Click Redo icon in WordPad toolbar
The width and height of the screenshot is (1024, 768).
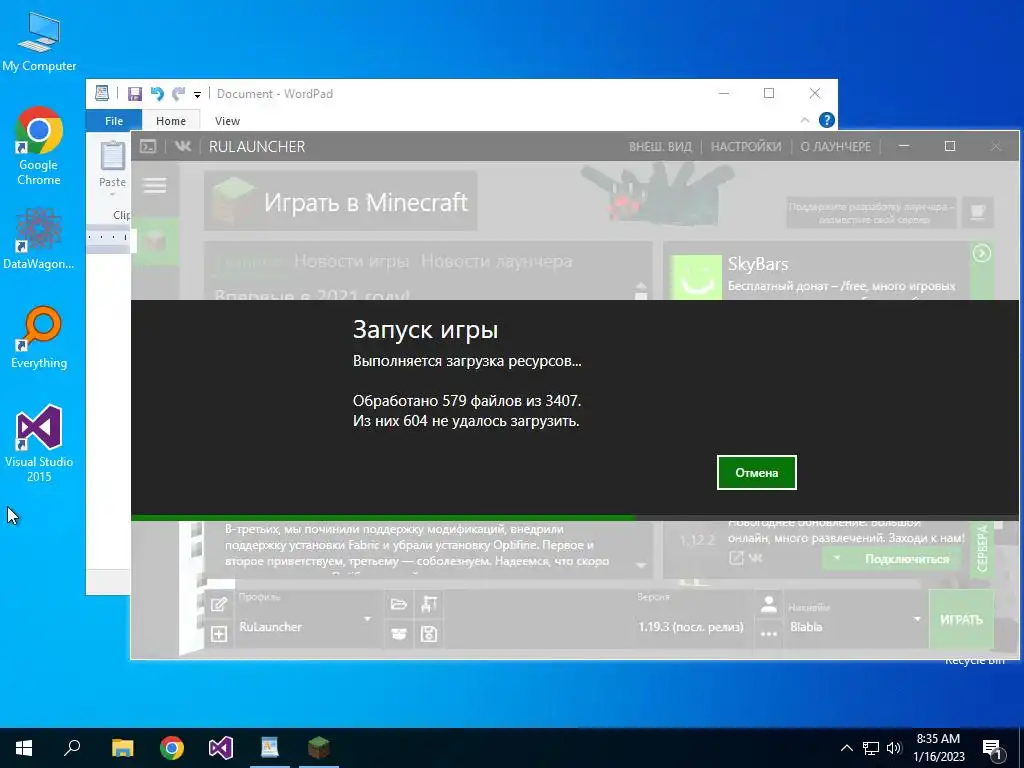[x=178, y=93]
